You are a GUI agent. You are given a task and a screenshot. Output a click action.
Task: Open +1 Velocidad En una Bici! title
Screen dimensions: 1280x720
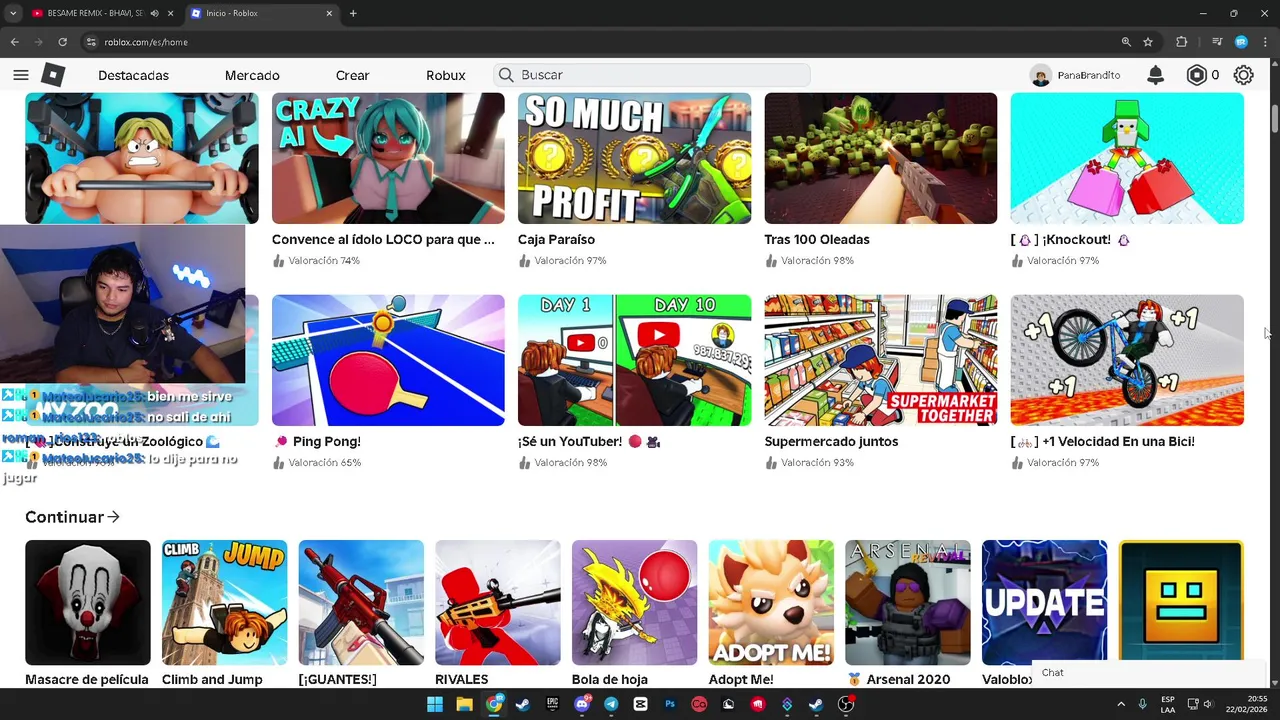1103,441
